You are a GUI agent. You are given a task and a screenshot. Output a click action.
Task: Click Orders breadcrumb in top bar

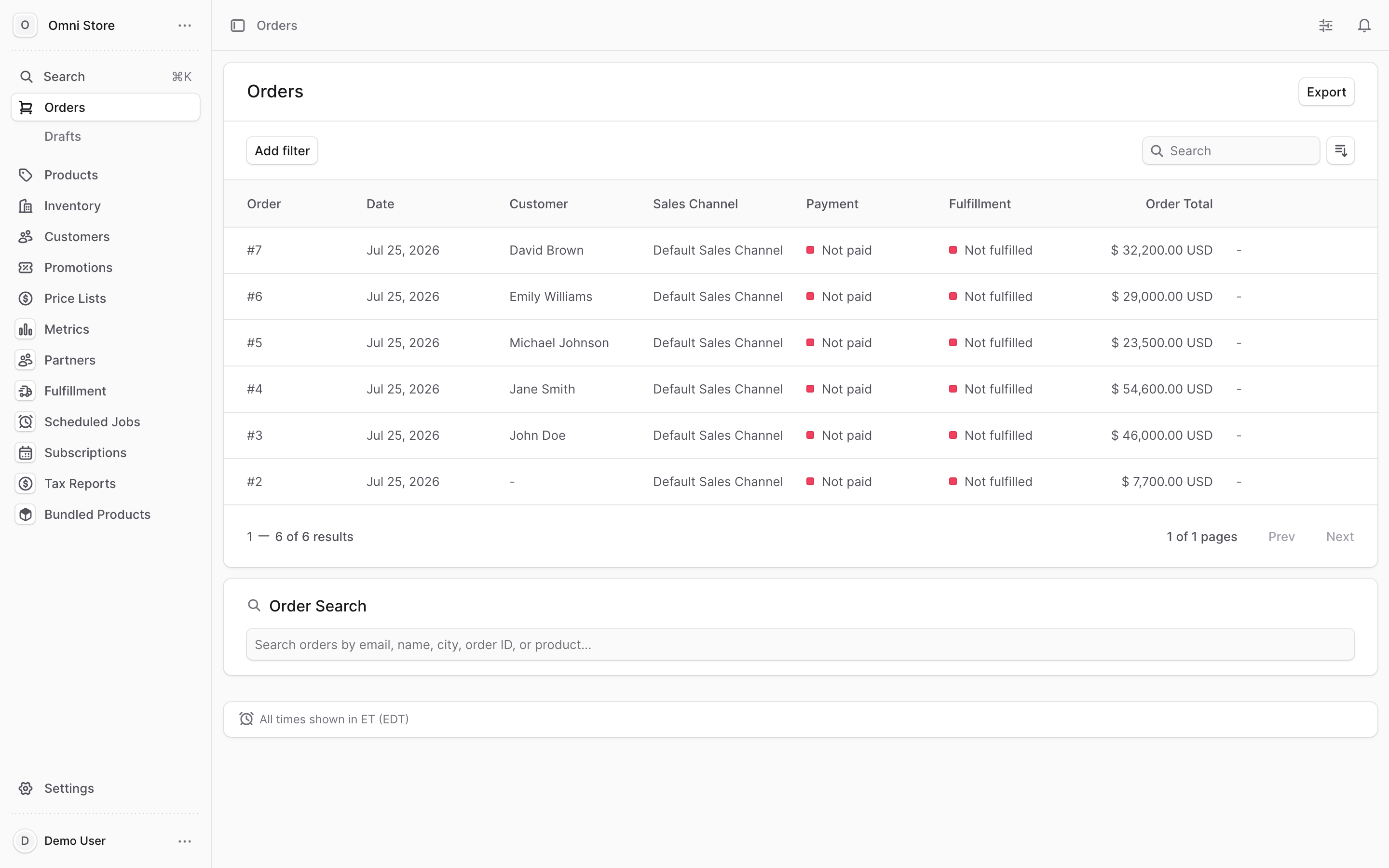[277, 25]
